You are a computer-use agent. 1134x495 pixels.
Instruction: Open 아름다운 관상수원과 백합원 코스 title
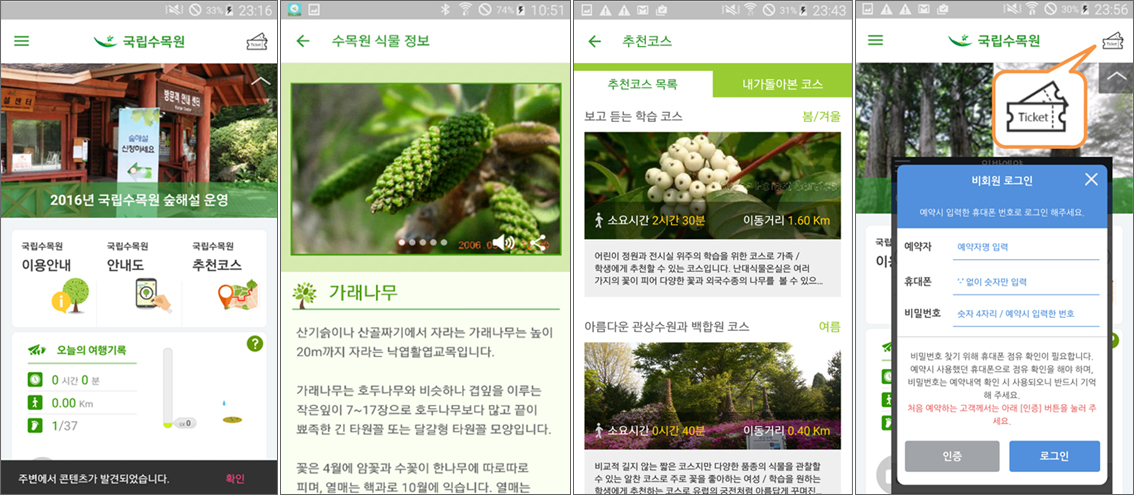[667, 326]
